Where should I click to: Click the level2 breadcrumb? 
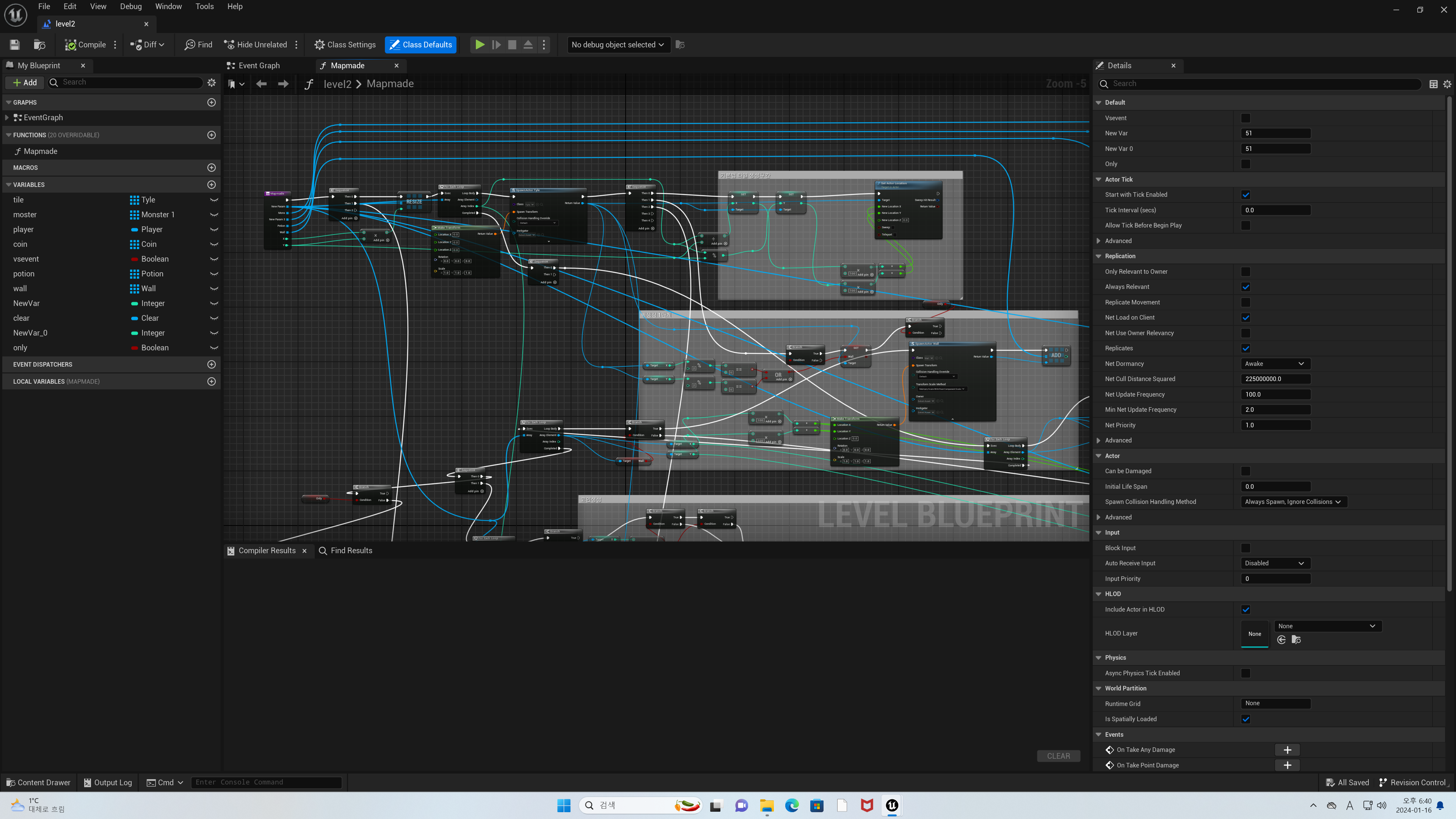click(x=337, y=84)
